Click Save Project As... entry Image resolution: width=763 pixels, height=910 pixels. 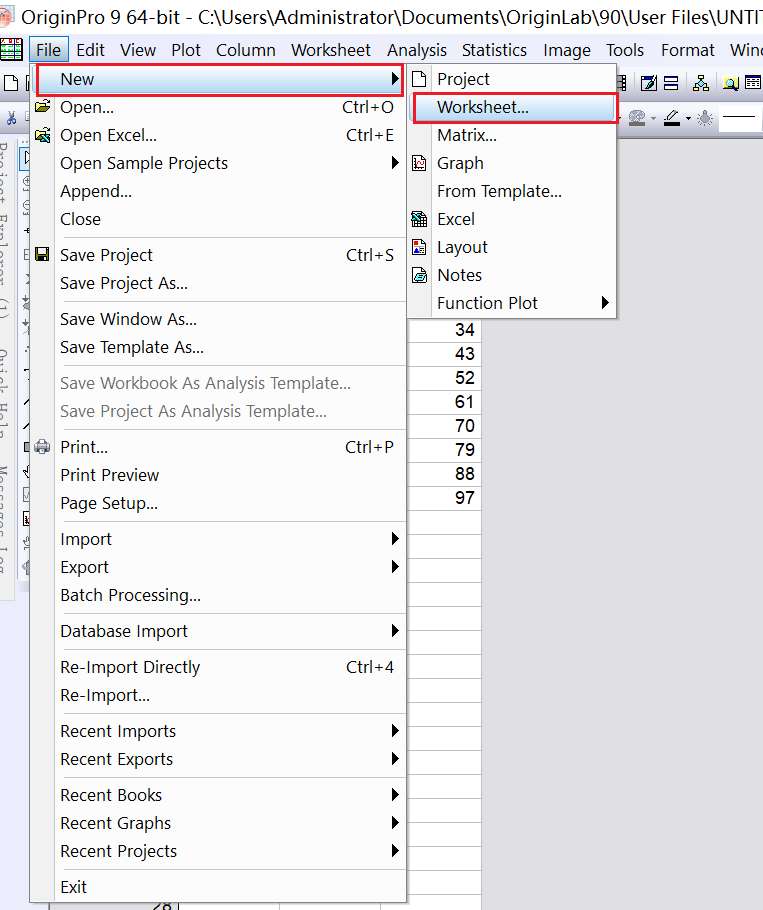[218, 283]
